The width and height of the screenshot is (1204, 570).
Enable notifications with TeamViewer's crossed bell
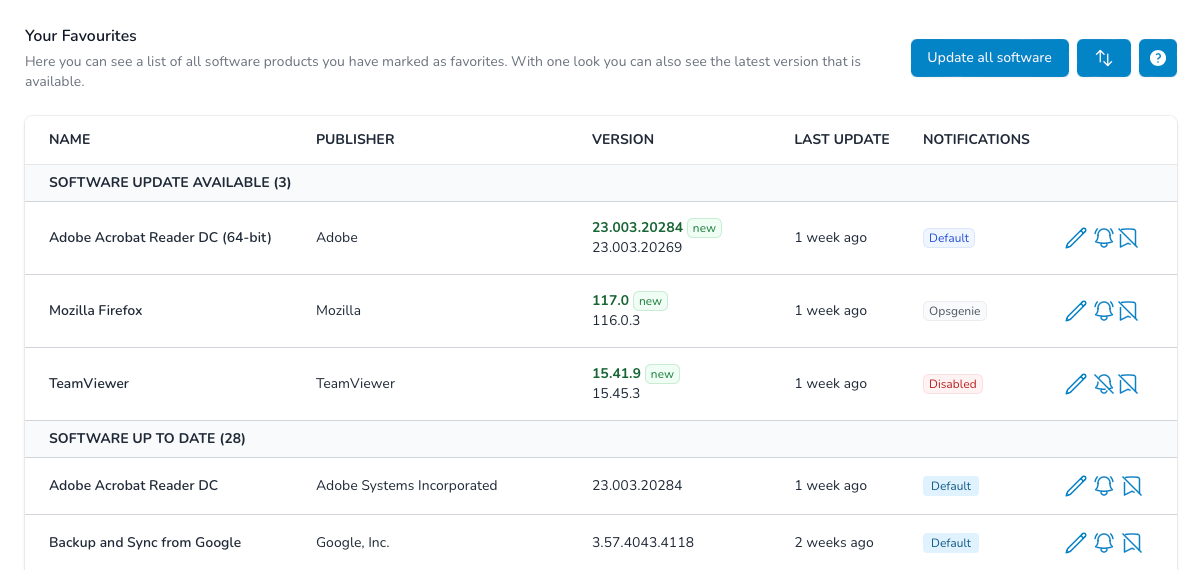[x=1103, y=384]
